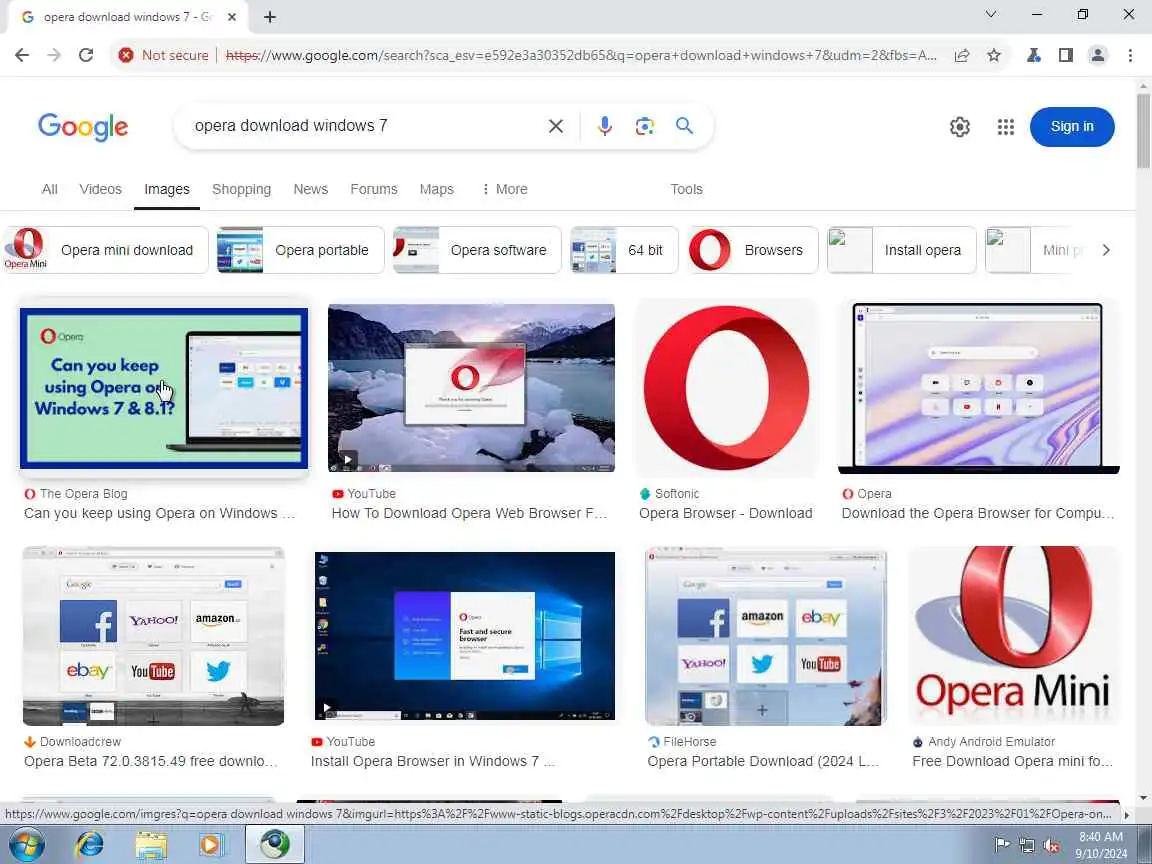Image resolution: width=1152 pixels, height=864 pixels.
Task: Bookmark this tab with the star
Action: click(x=994, y=55)
